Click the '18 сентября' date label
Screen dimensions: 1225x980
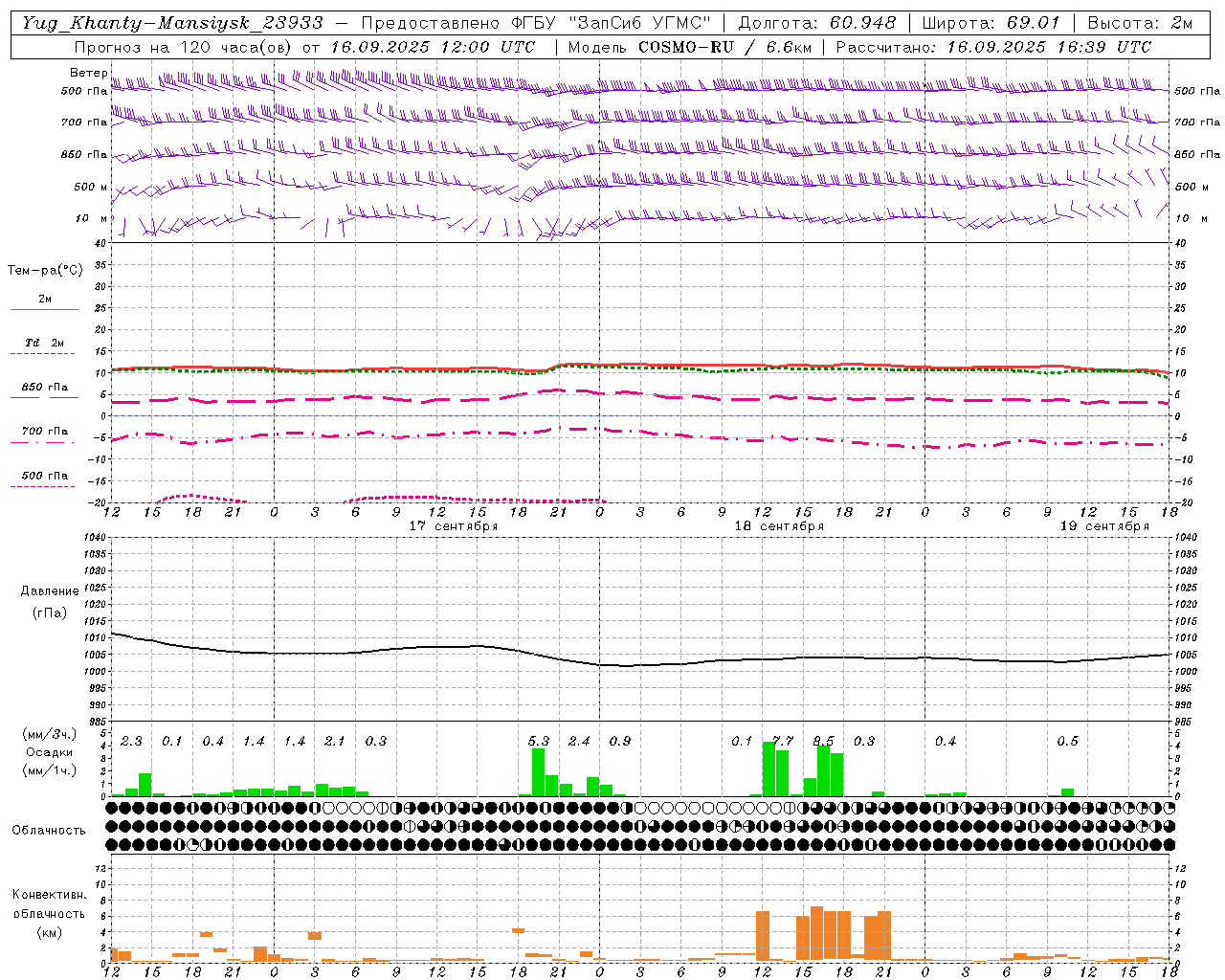[x=779, y=526]
